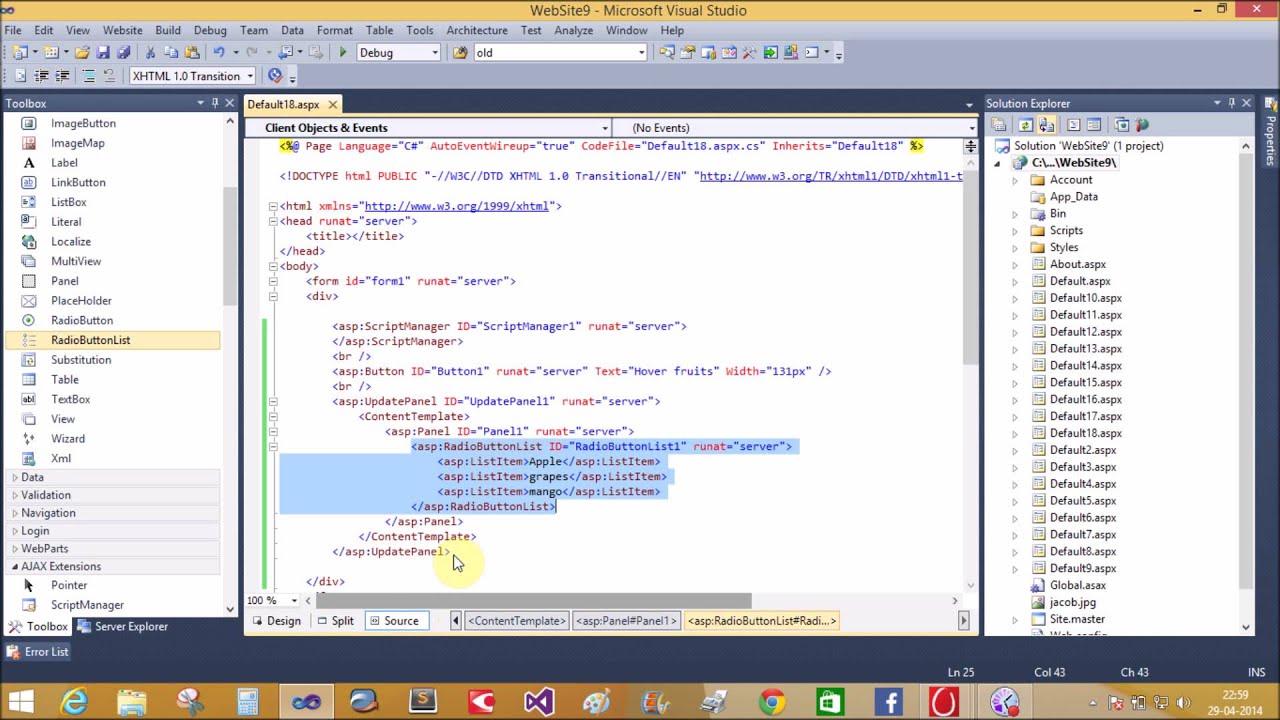Pin the Toolbox panel with auto-hide pushpin

[214, 103]
